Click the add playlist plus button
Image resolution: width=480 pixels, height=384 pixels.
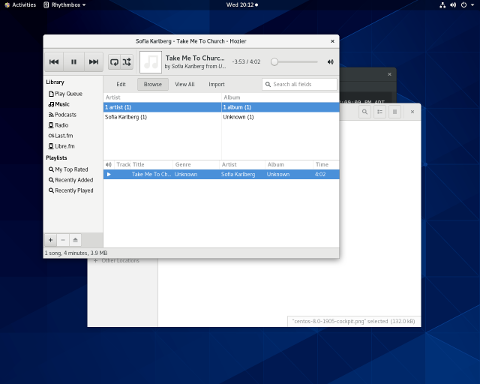click(x=50, y=240)
